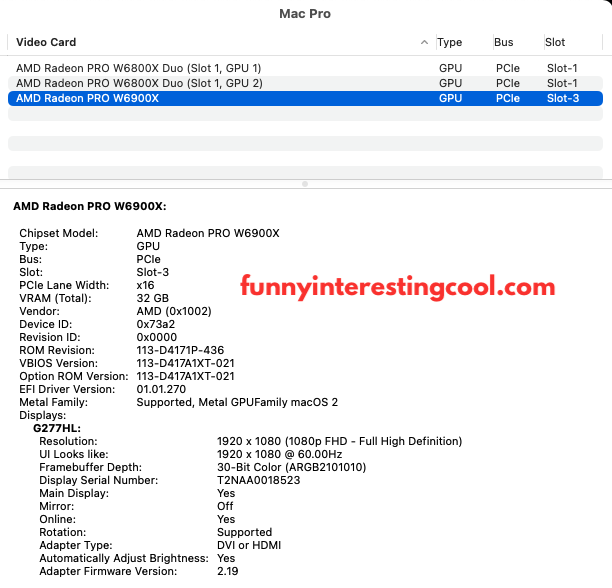Click the pane splitter handle dot
The height and width of the screenshot is (588, 612).
tap(305, 184)
